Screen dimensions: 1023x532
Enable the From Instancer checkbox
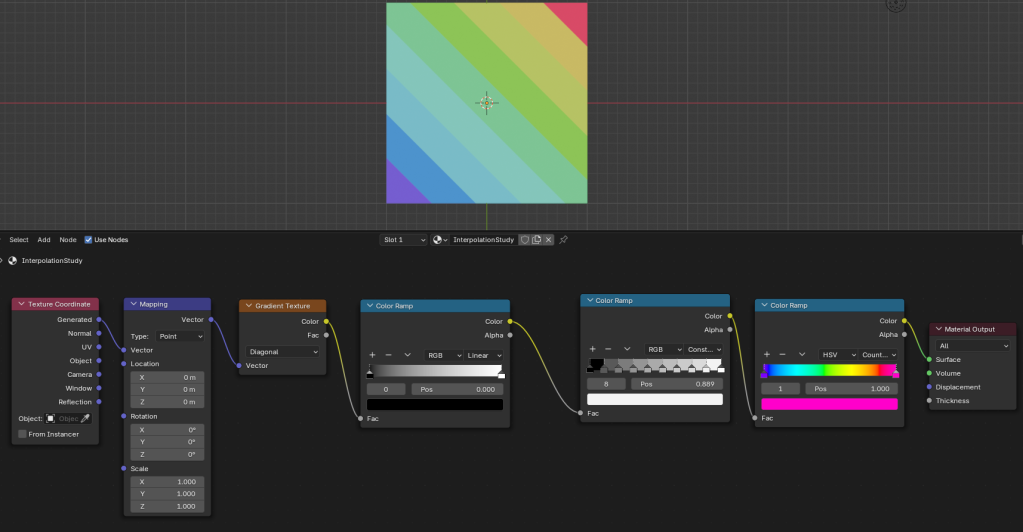(x=22, y=434)
